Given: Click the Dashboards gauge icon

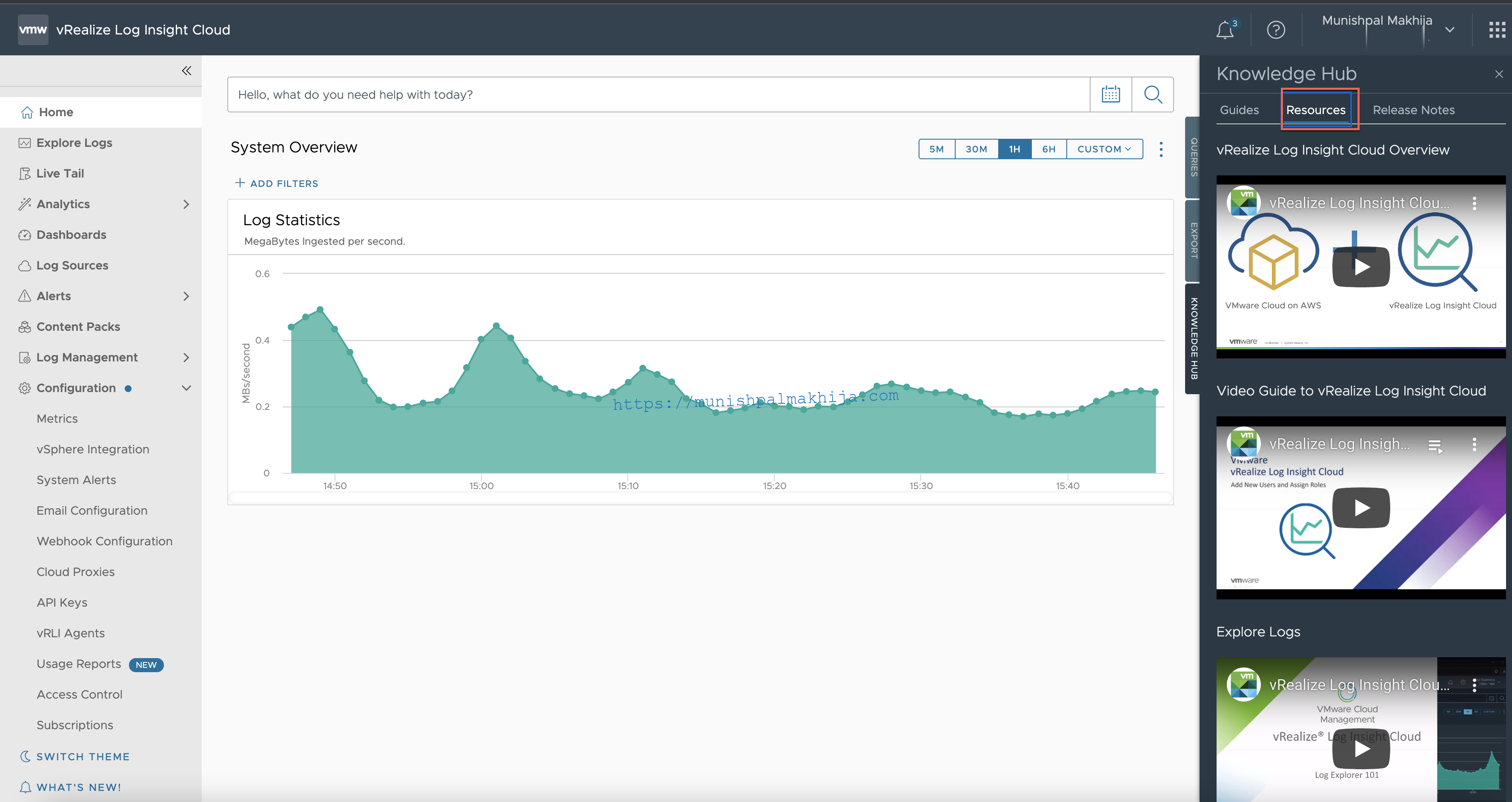Looking at the screenshot, I should click(25, 235).
